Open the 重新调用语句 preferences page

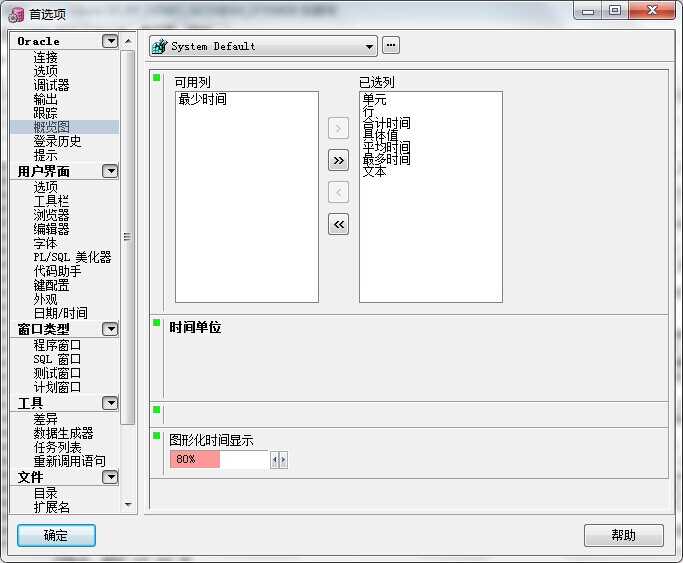(x=69, y=461)
